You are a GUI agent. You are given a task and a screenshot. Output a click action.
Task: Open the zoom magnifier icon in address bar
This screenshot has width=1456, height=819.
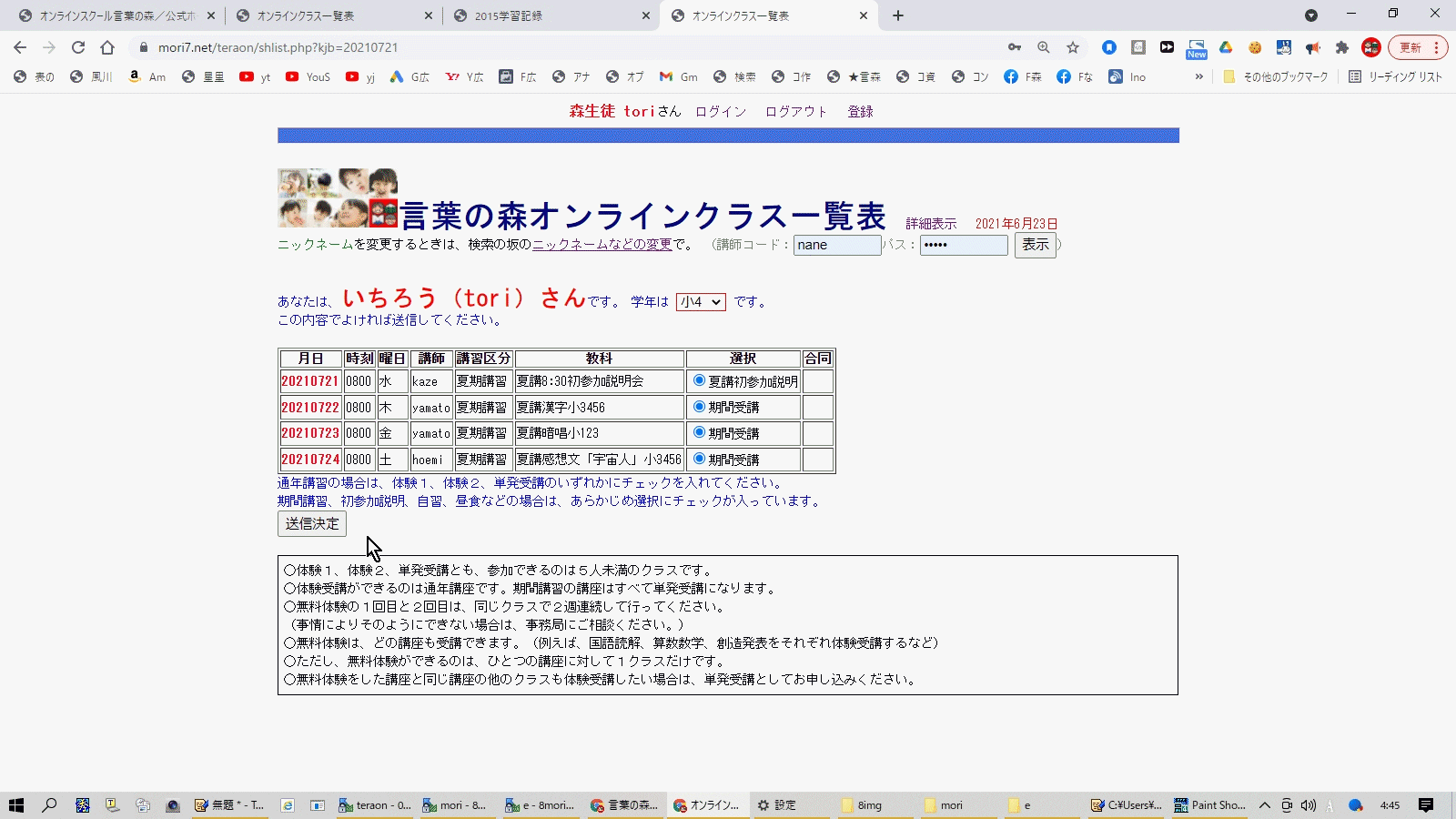1044,47
